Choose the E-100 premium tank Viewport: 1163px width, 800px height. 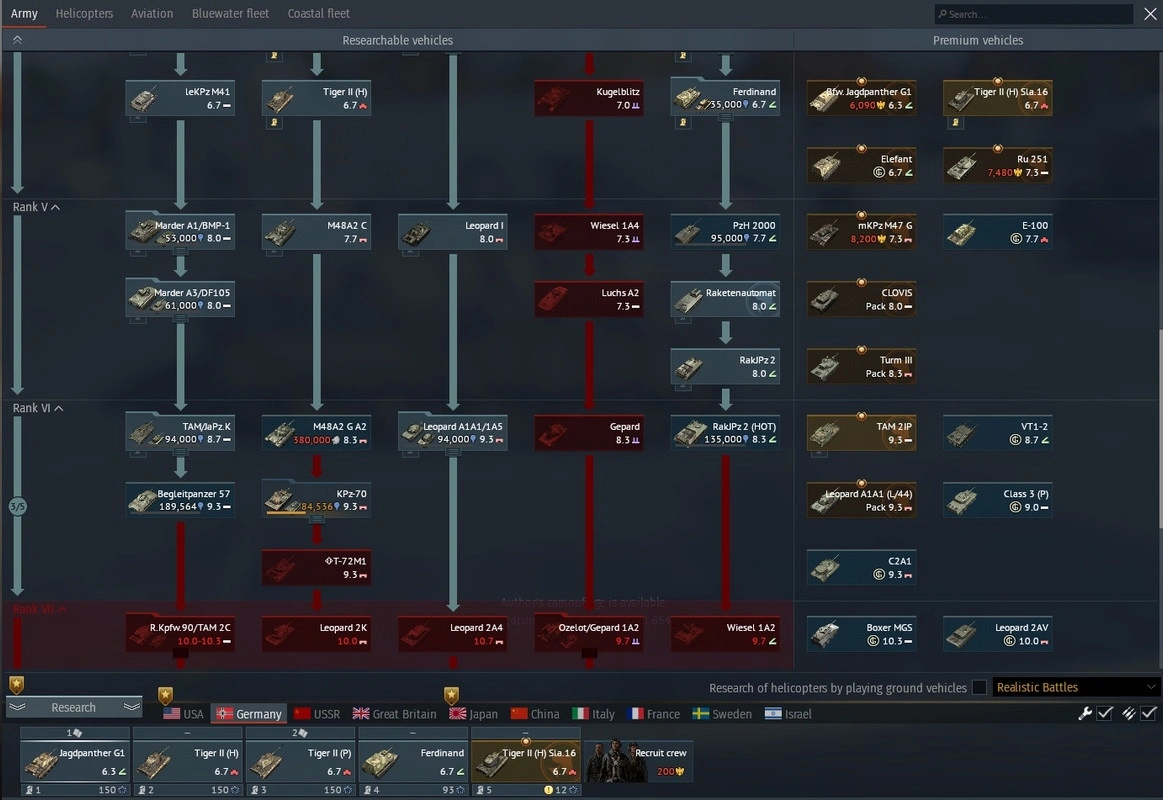coord(997,232)
